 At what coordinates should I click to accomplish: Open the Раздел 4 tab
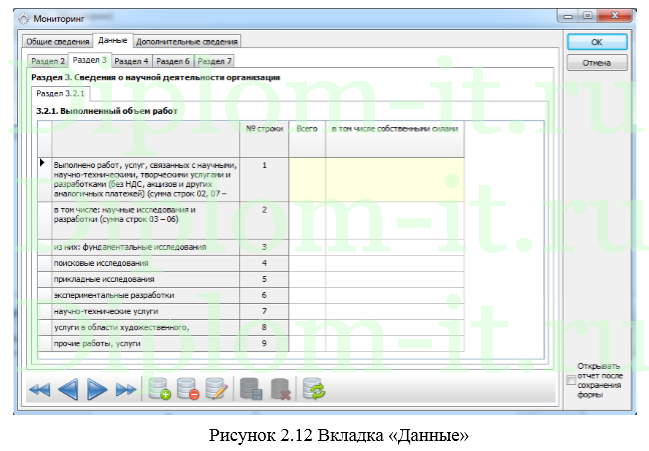click(132, 61)
